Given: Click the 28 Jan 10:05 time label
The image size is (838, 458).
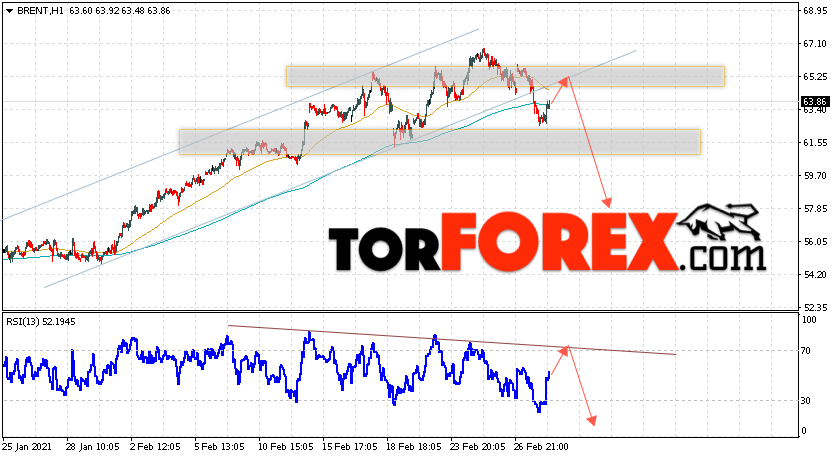Looking at the screenshot, I should [94, 447].
